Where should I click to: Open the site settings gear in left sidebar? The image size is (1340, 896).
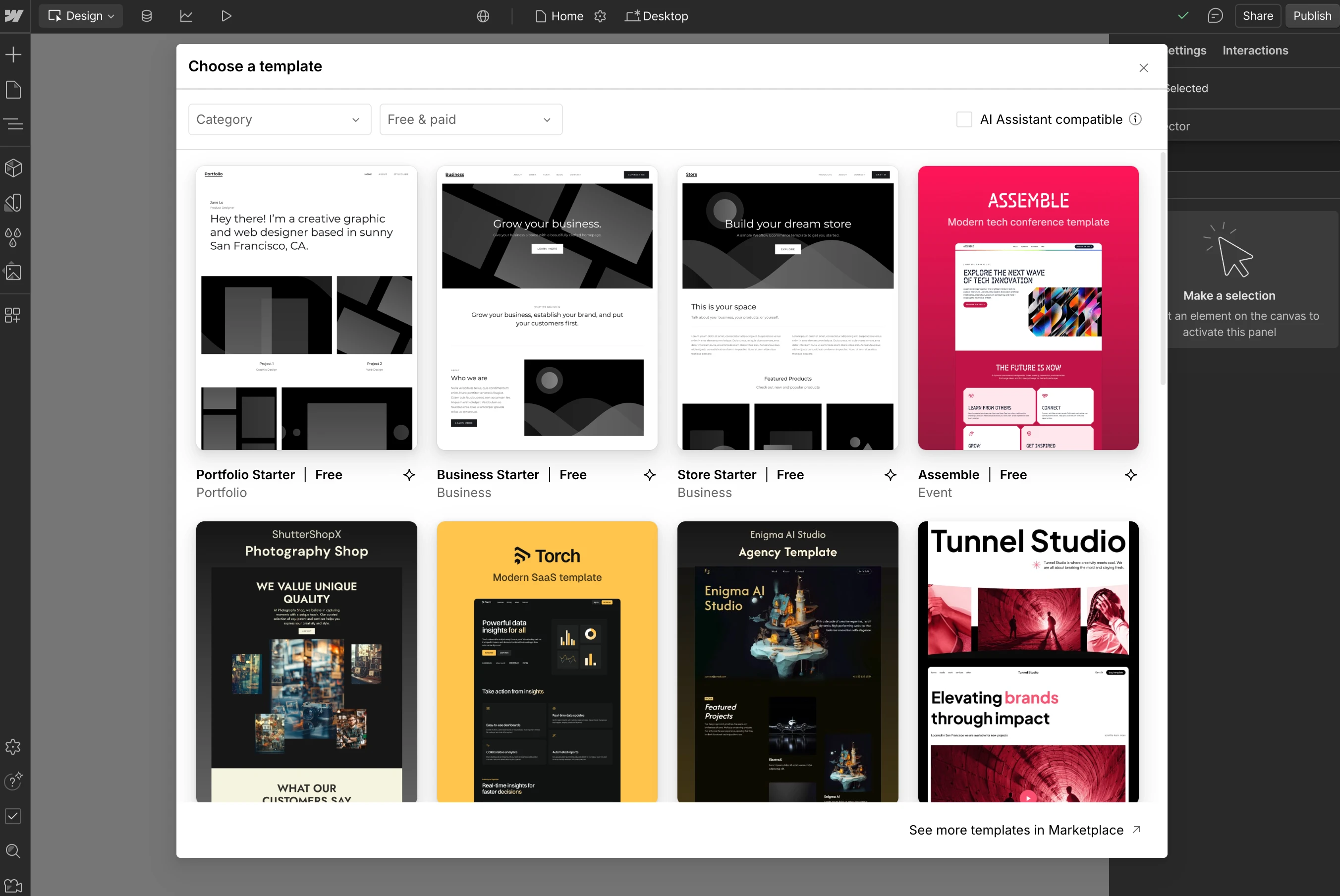click(x=13, y=747)
